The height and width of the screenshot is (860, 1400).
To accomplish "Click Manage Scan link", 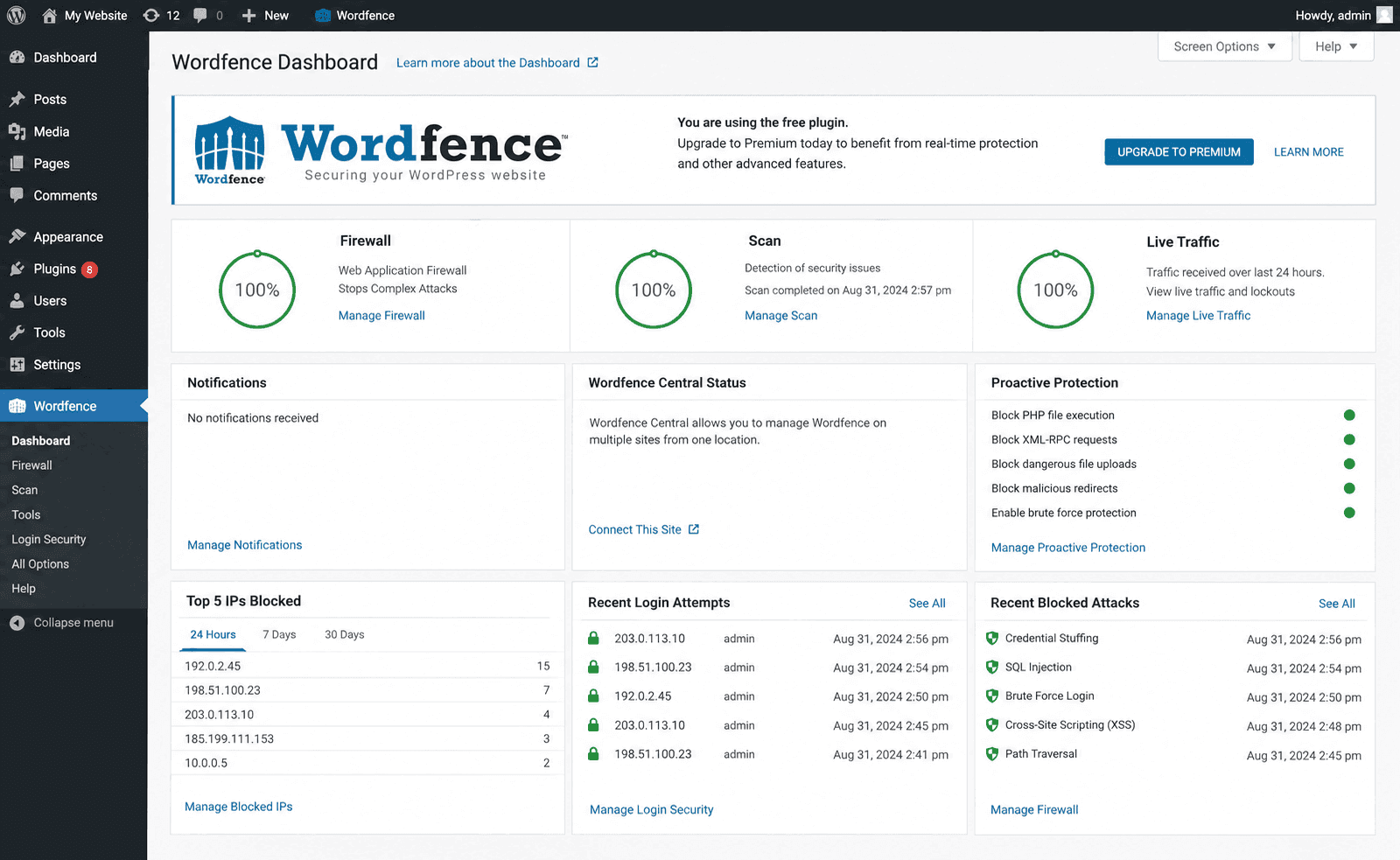I will [x=780, y=316].
